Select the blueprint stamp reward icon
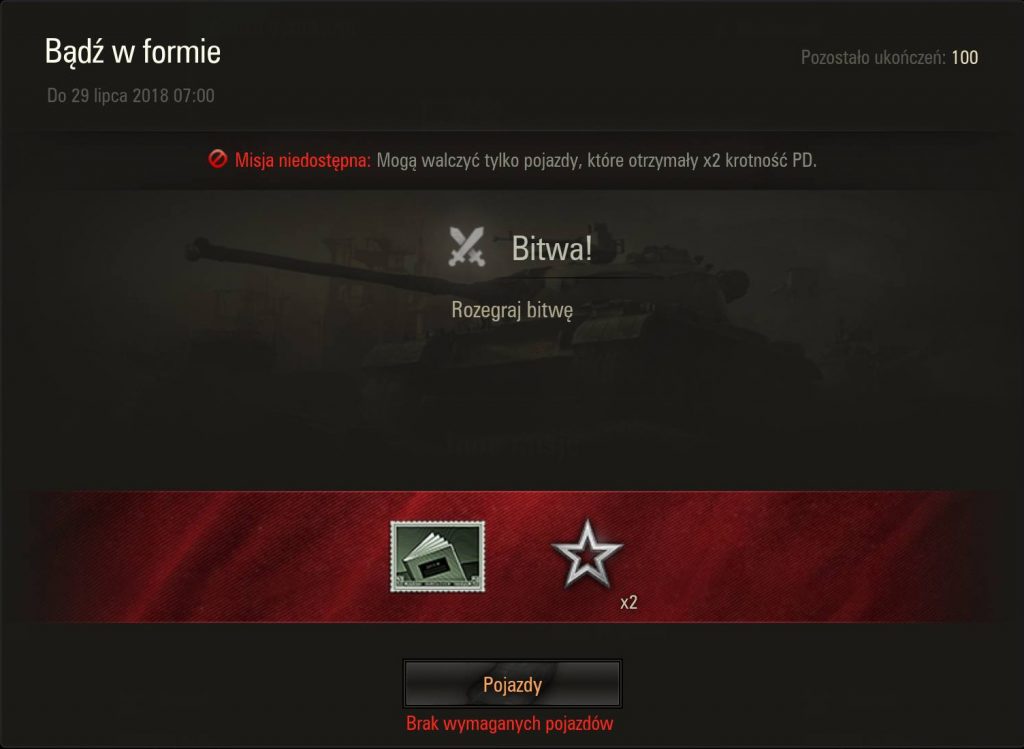This screenshot has width=1024, height=749. pos(438,556)
